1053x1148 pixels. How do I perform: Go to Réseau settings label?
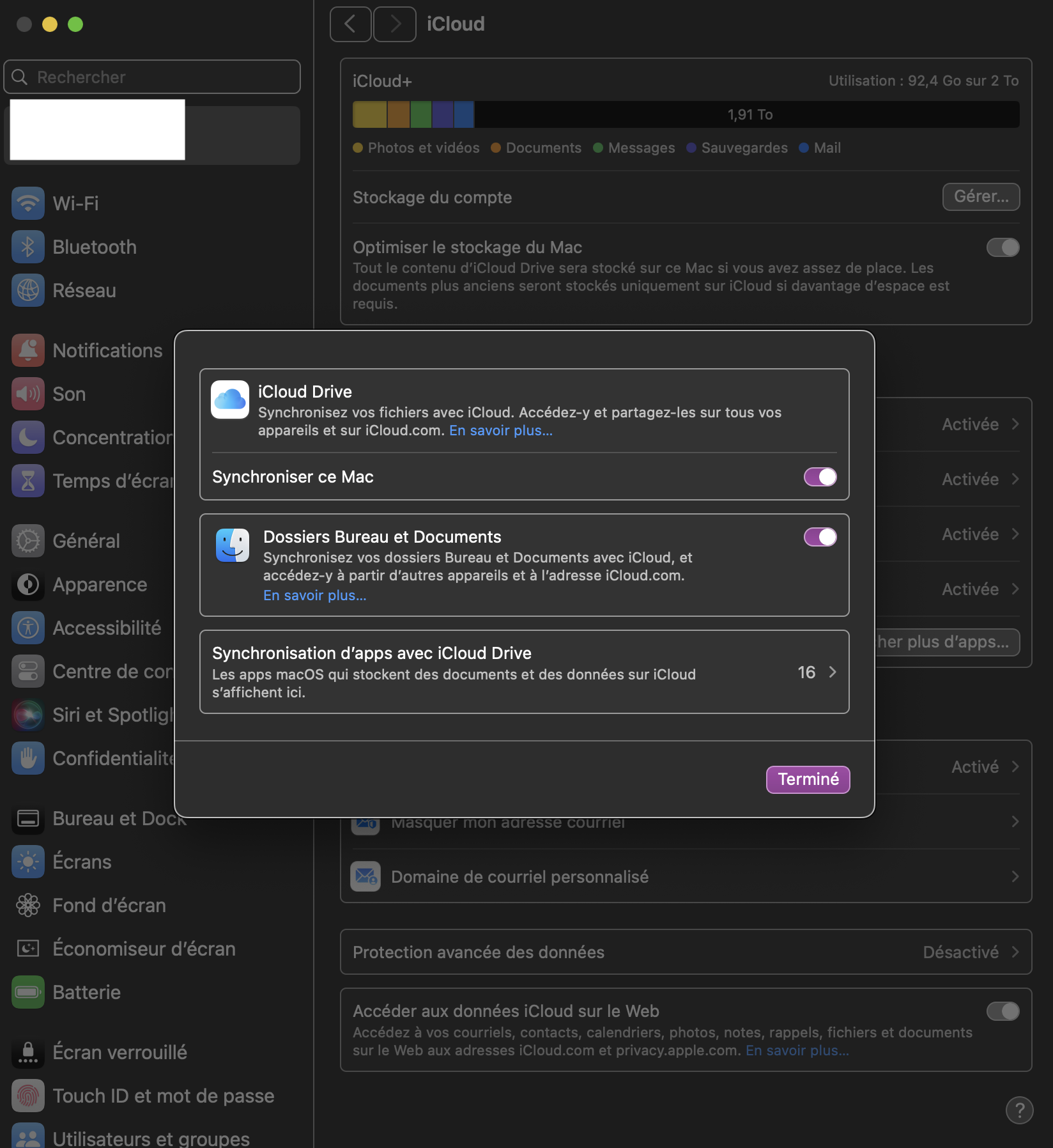84,290
